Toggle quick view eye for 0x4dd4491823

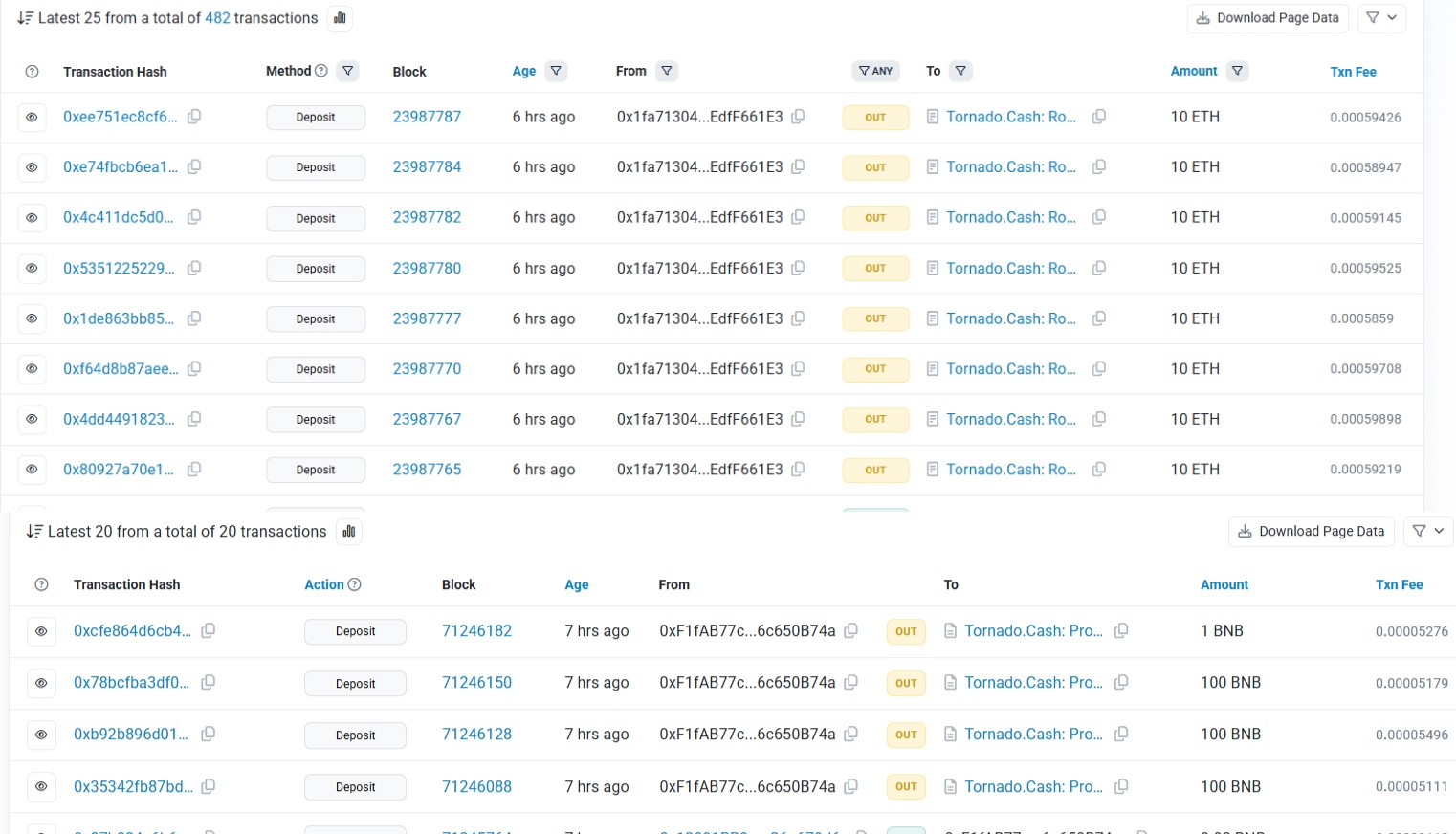click(x=32, y=419)
